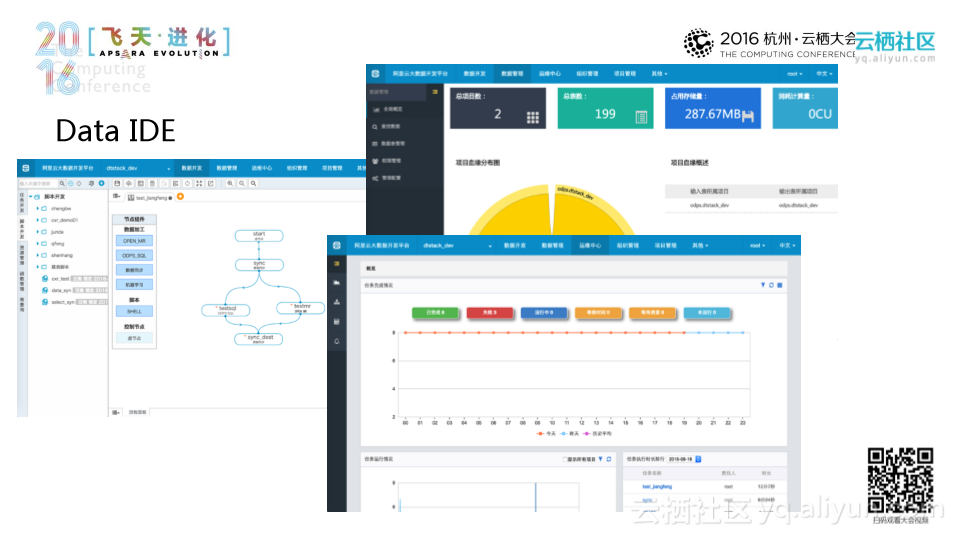The height and width of the screenshot is (536, 956).
Task: Toggle 昨天 series in chart legend
Action: tap(569, 434)
